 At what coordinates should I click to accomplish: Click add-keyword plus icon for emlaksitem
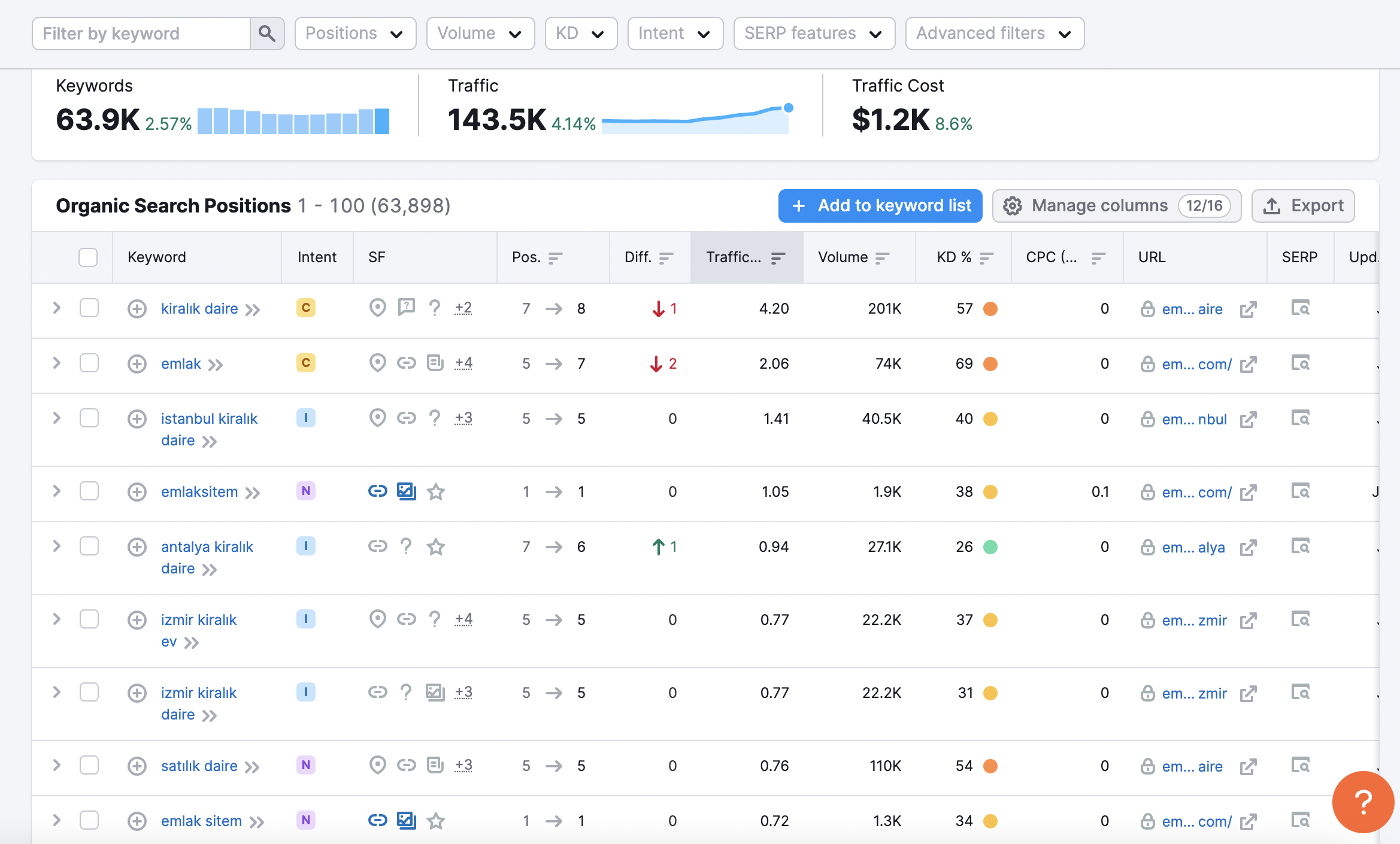point(137,492)
